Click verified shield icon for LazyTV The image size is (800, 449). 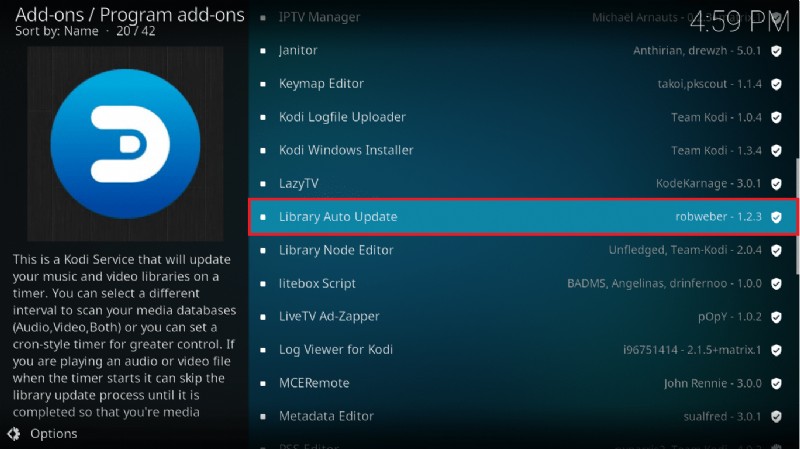coord(776,184)
